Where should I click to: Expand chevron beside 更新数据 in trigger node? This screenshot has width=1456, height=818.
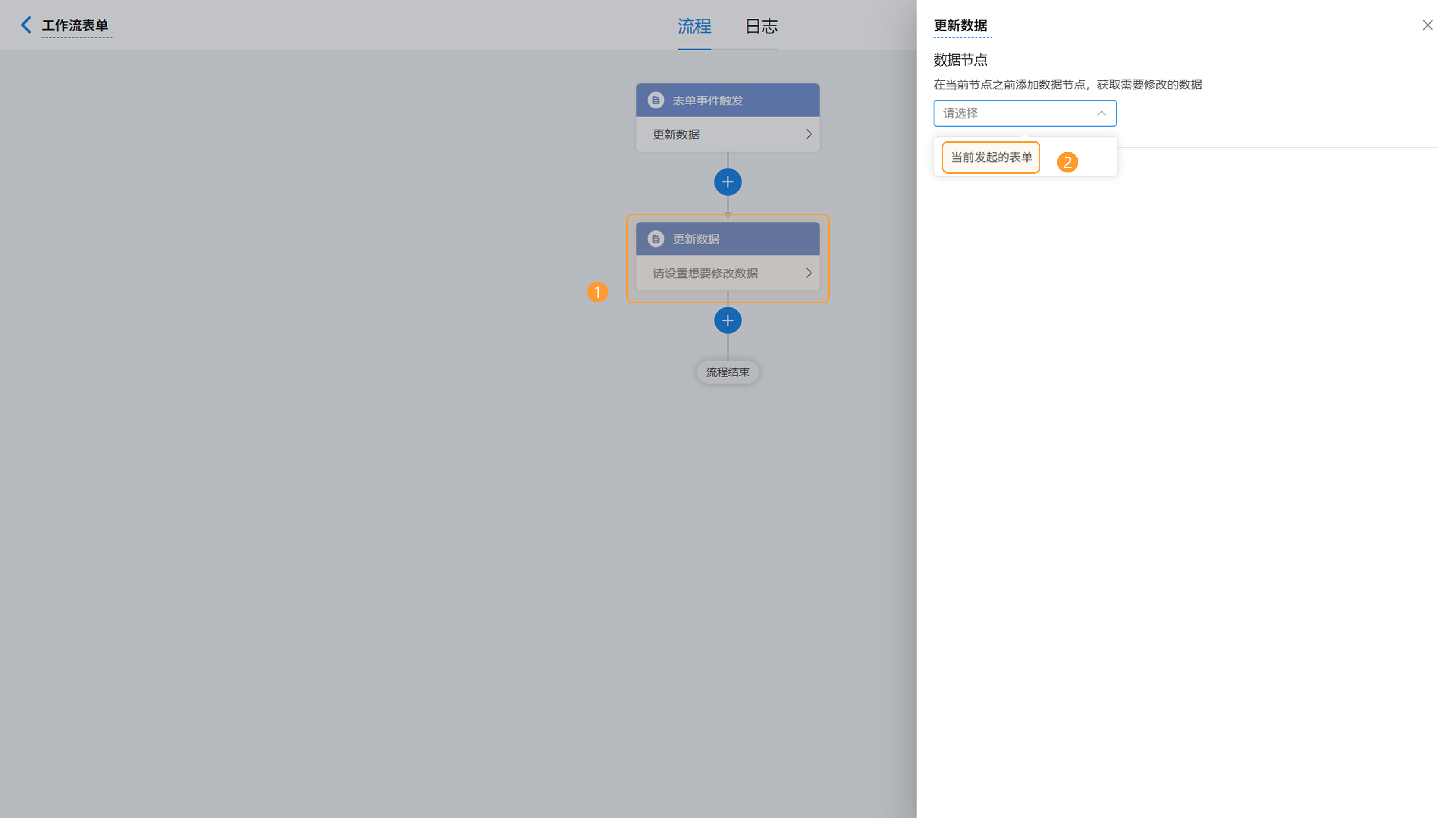(x=809, y=135)
